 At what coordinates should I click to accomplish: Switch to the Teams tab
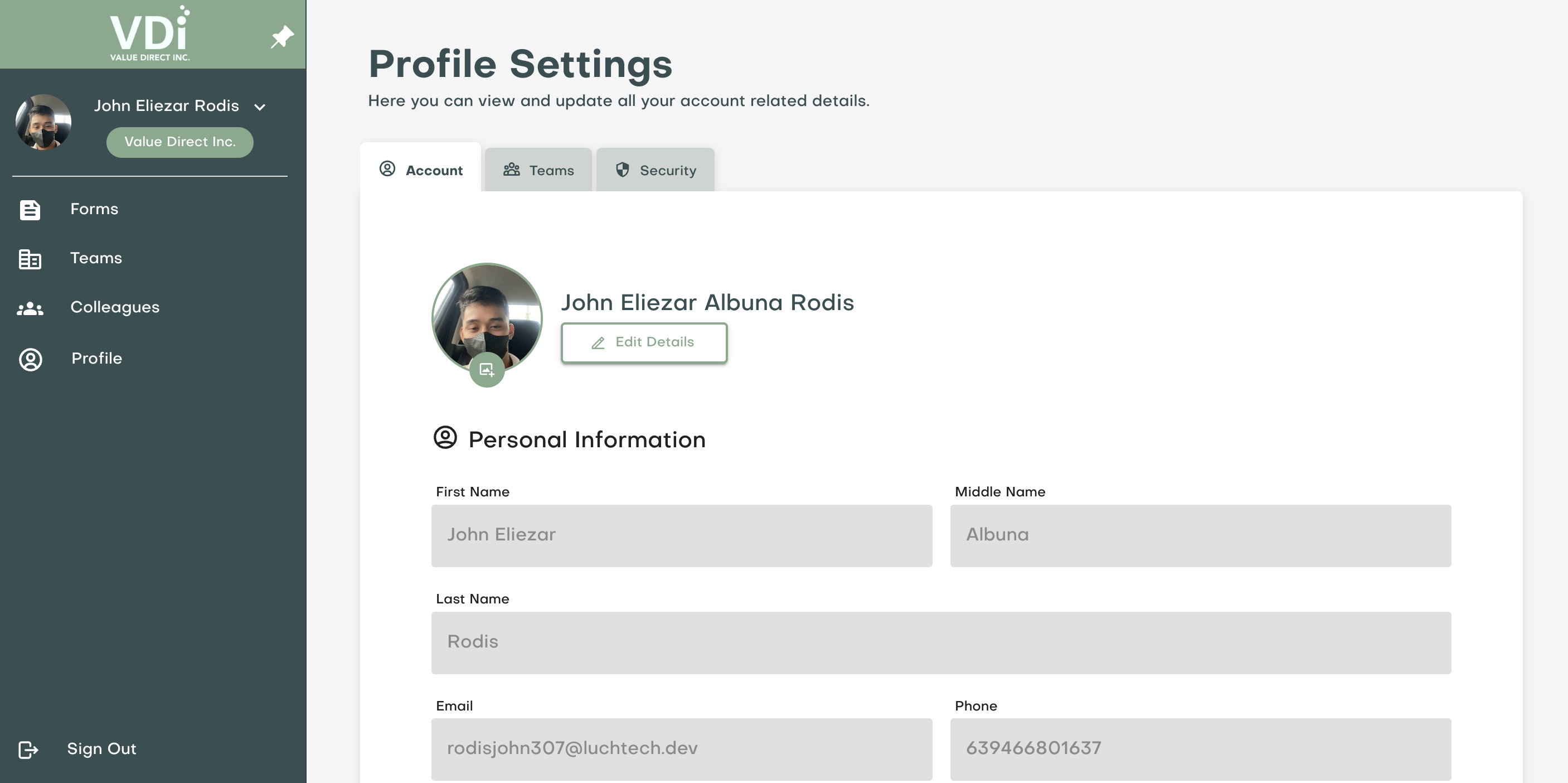[538, 170]
